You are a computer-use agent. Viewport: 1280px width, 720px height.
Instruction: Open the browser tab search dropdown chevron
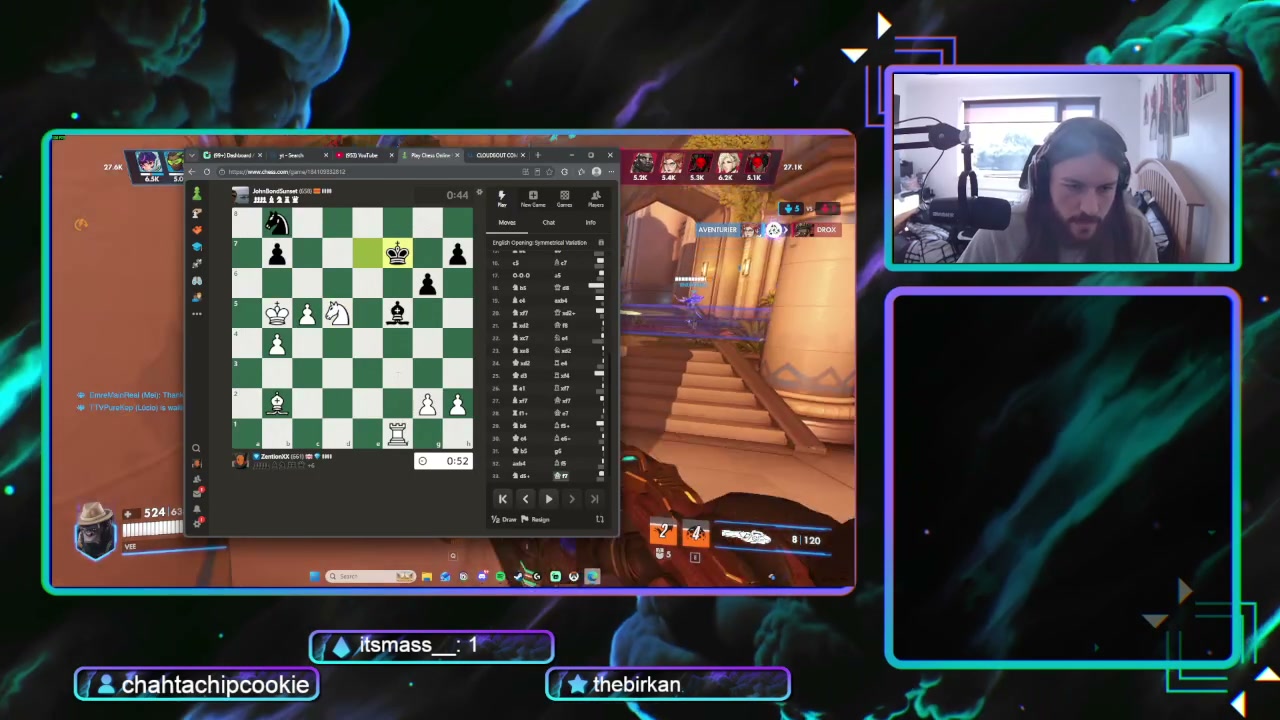point(192,155)
